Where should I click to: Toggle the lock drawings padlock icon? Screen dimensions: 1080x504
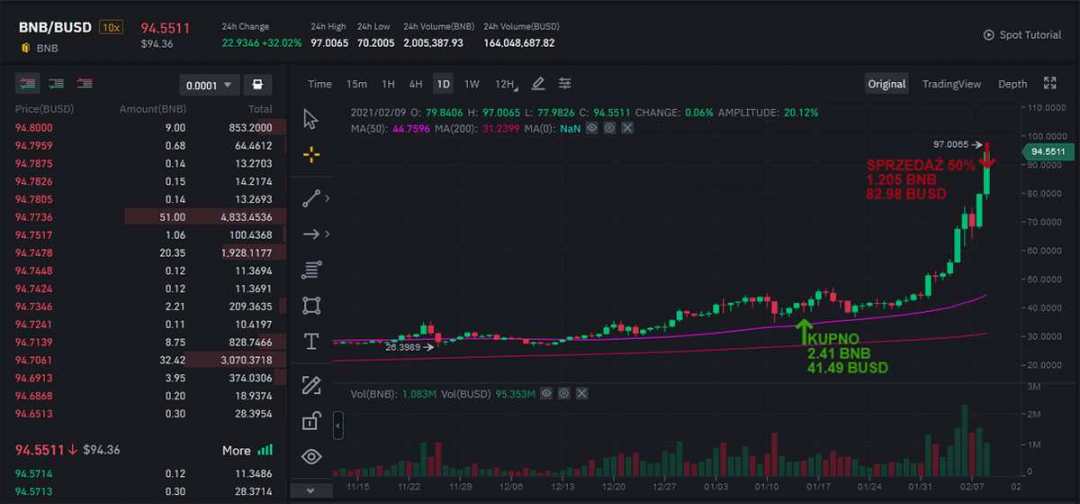(x=311, y=421)
